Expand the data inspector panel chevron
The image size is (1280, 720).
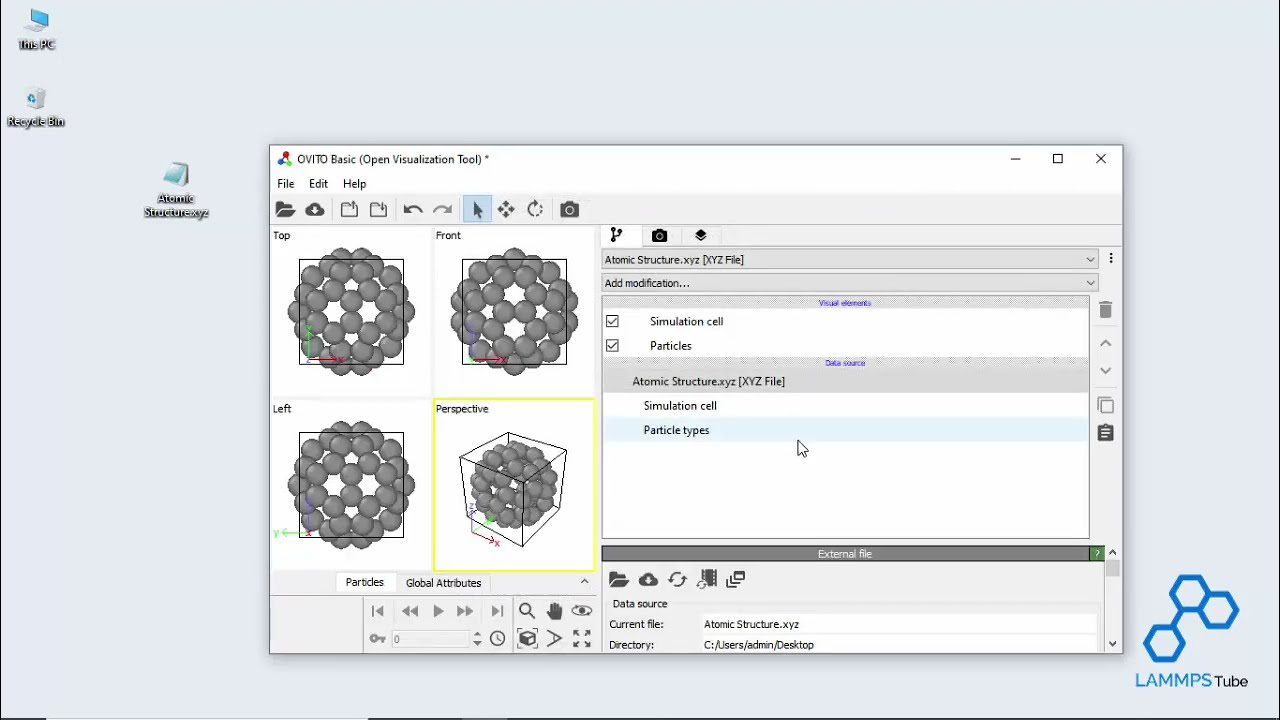click(x=584, y=581)
